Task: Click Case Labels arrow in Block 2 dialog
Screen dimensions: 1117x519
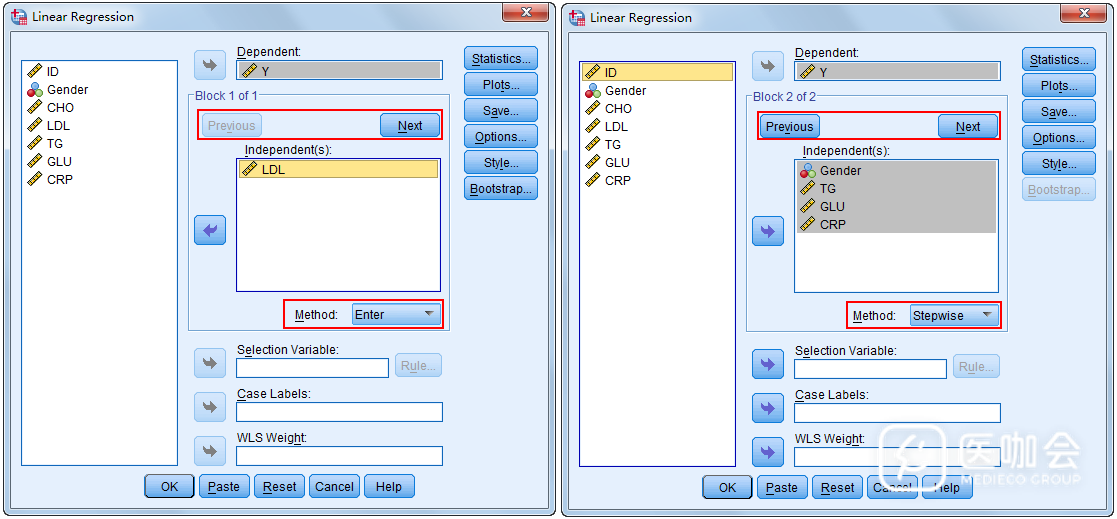Action: (x=767, y=408)
